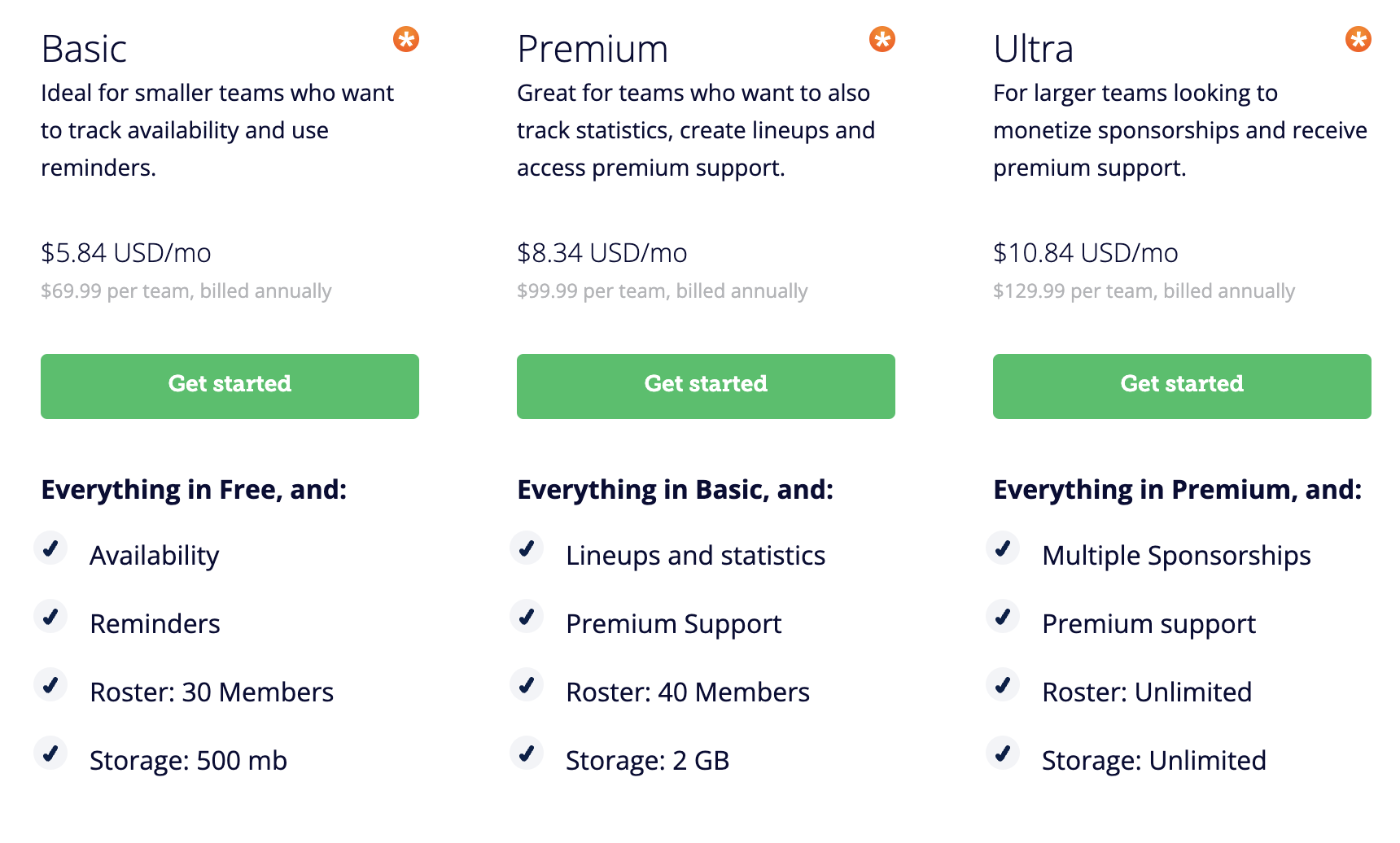Get started with the Premium plan
1400x843 pixels.
point(706,387)
